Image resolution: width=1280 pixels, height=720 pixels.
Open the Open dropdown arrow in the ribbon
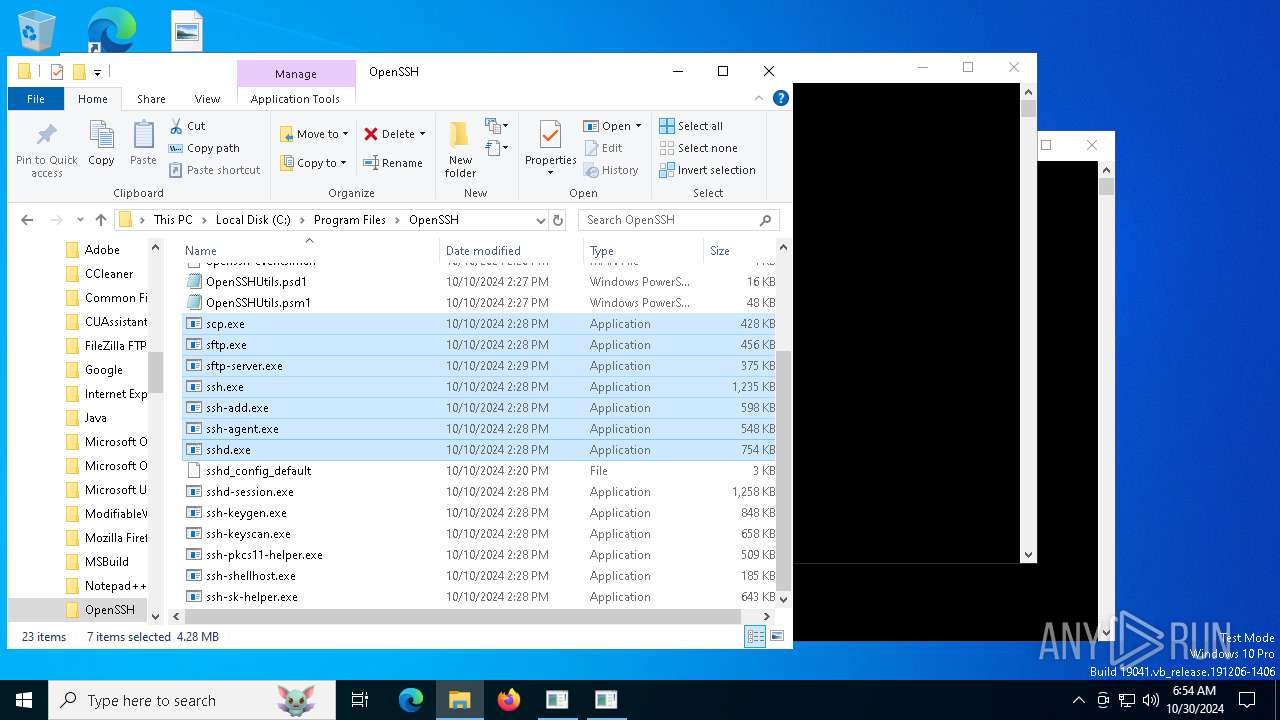pos(638,126)
